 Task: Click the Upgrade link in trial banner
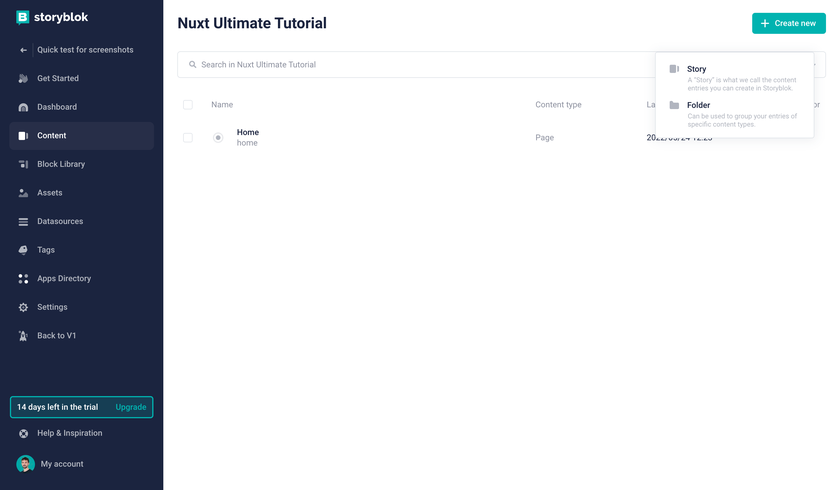(131, 407)
